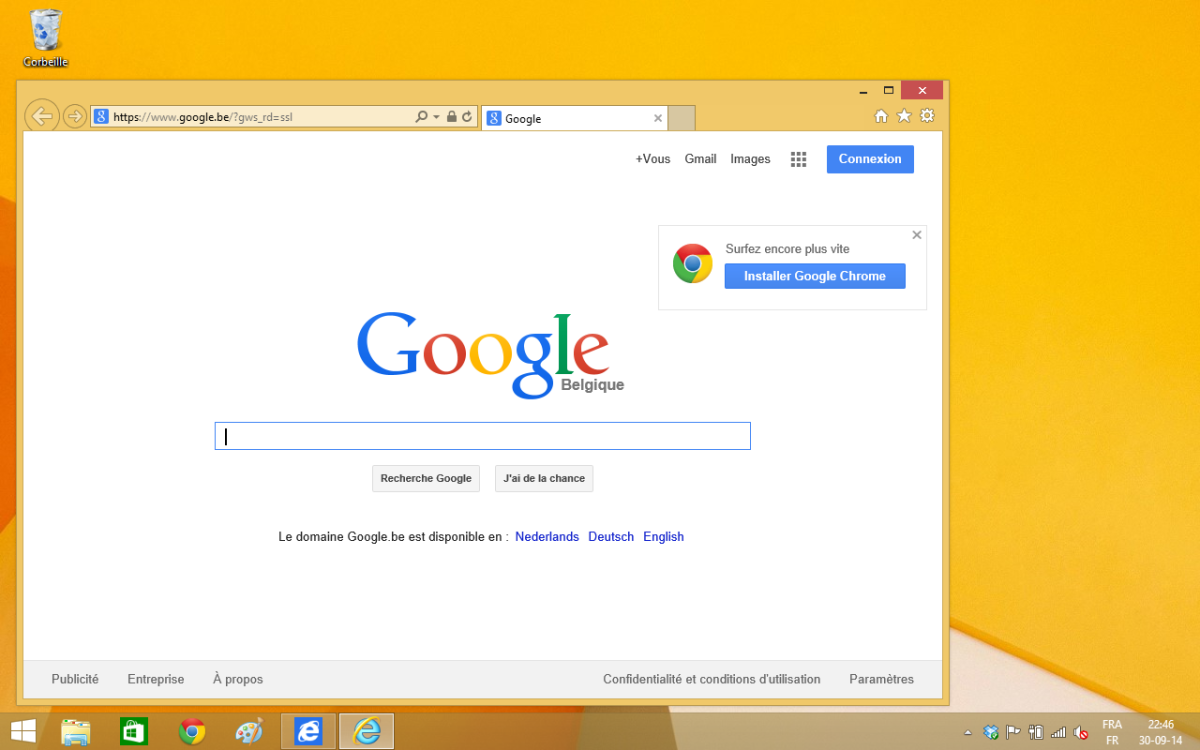
Task: Open the Home page icon
Action: 881,116
